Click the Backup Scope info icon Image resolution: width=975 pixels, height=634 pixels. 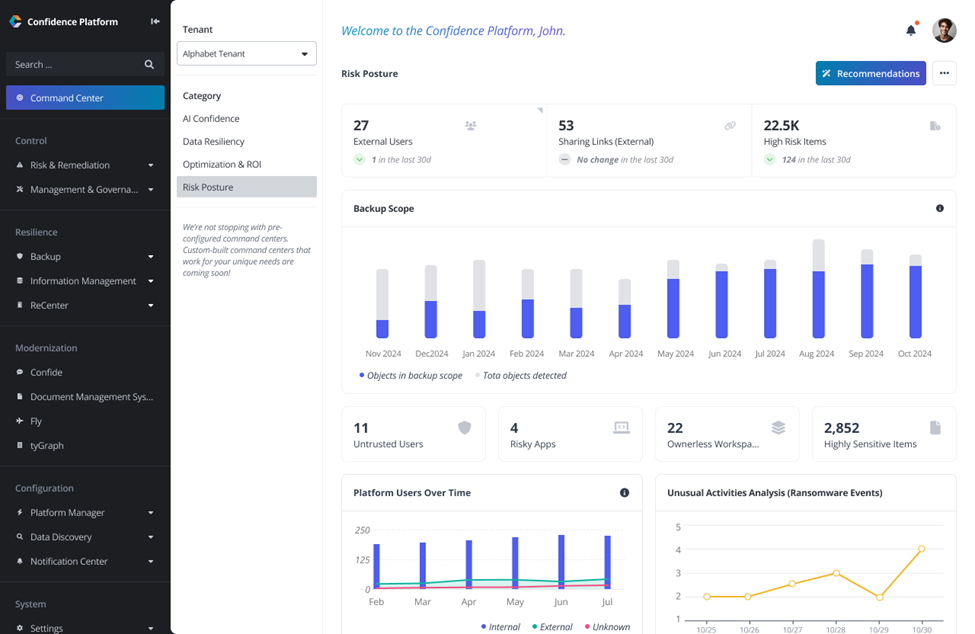[940, 208]
